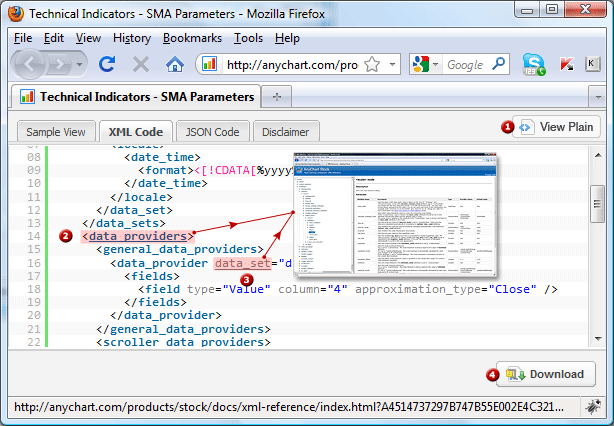Open the Edit menu
614x426 pixels.
tap(54, 38)
